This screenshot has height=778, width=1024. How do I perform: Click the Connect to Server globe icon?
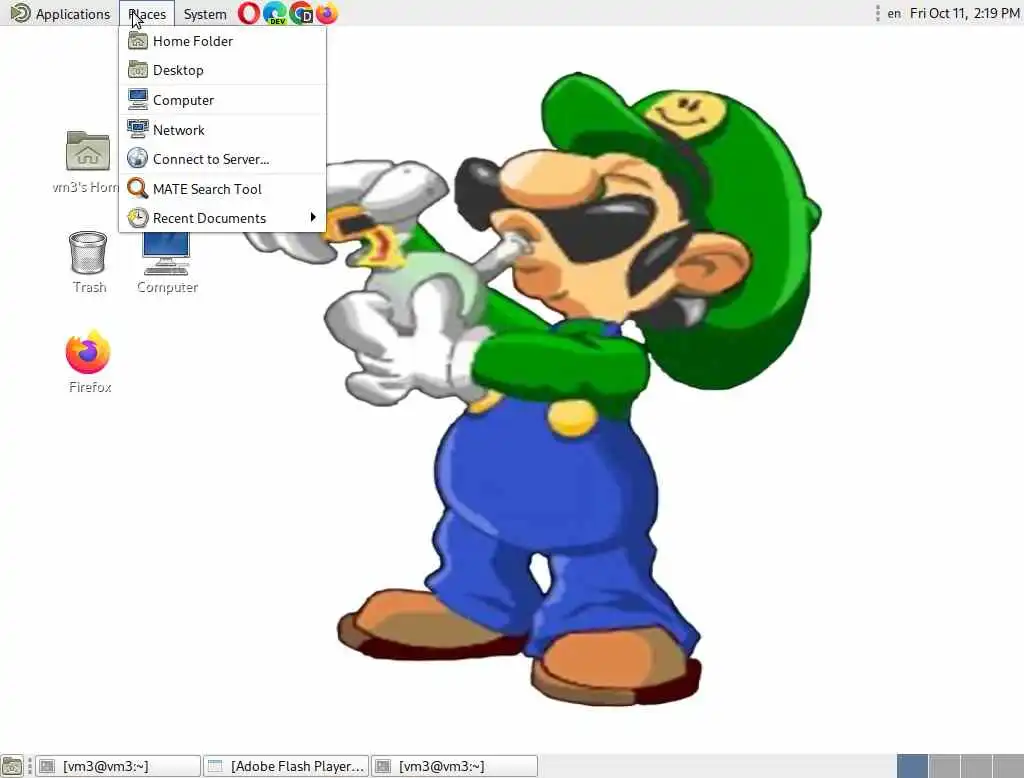138,158
